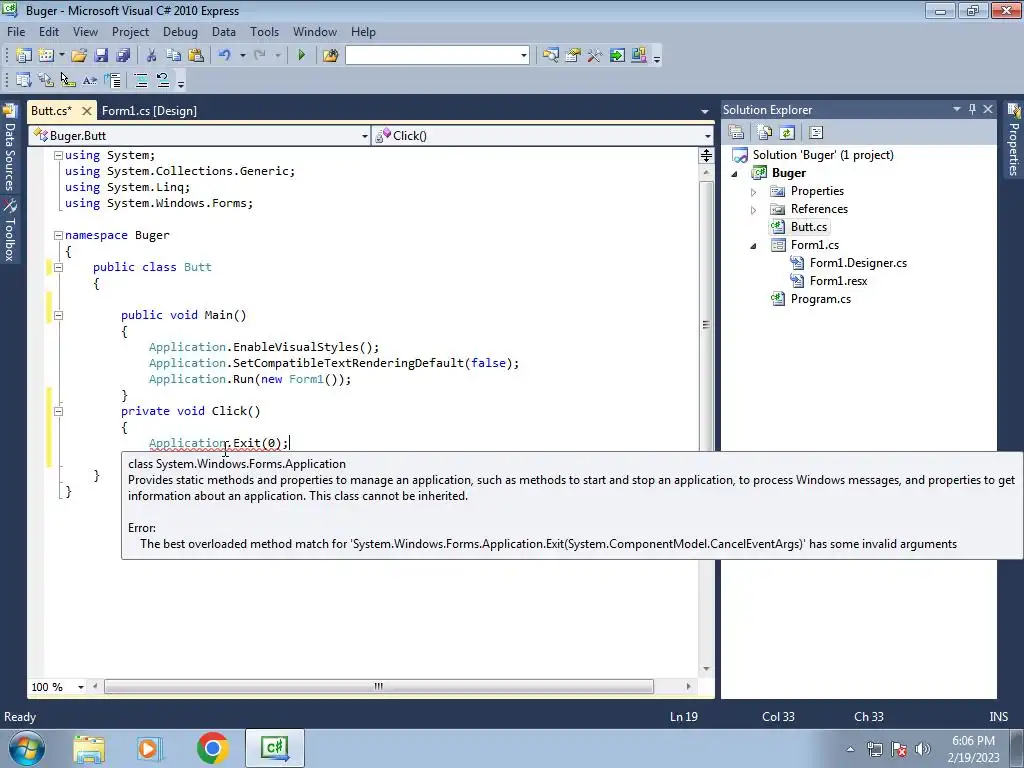Viewport: 1024px width, 768px height.
Task: Collapse the class Butt outline region
Action: click(58, 267)
